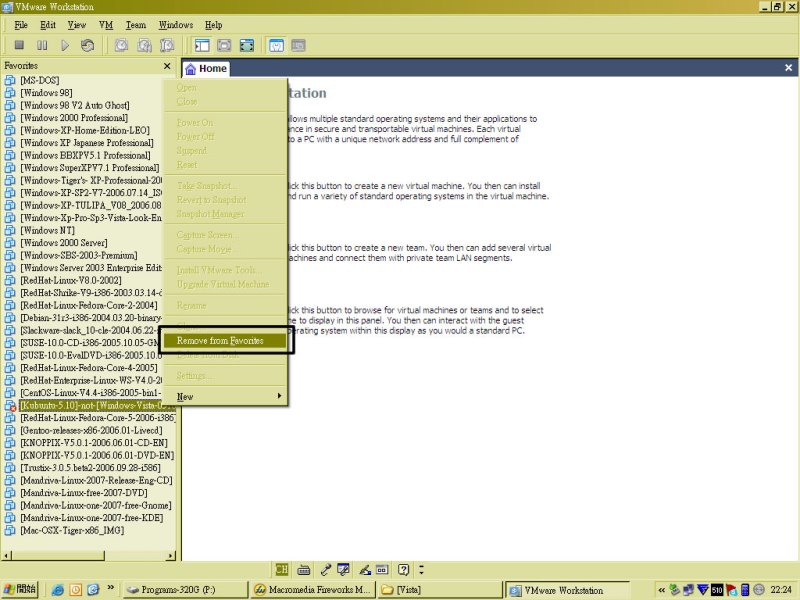
Task: Click the Power Off stop toolbar icon
Action: pyautogui.click(x=19, y=45)
